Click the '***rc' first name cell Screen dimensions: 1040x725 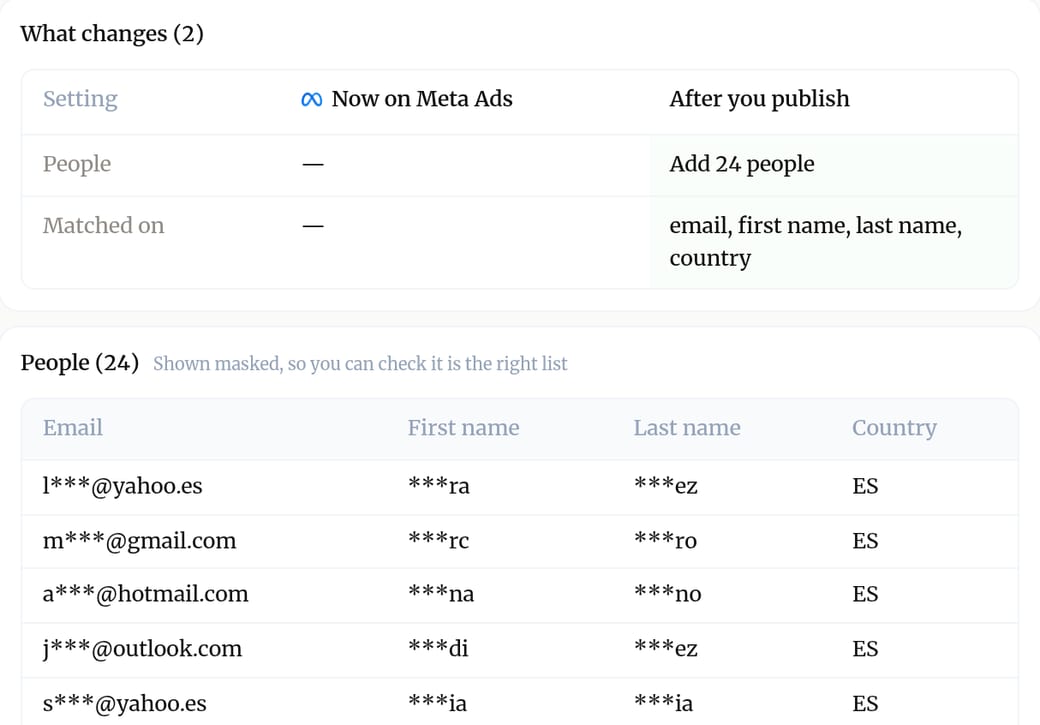(x=438, y=541)
